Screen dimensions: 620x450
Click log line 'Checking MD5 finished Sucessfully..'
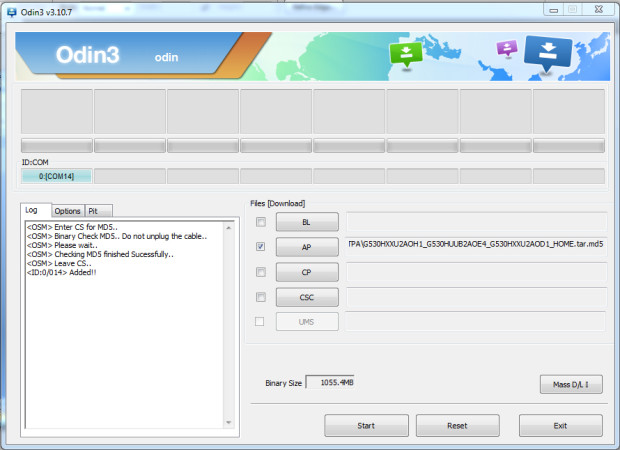click(x=100, y=254)
